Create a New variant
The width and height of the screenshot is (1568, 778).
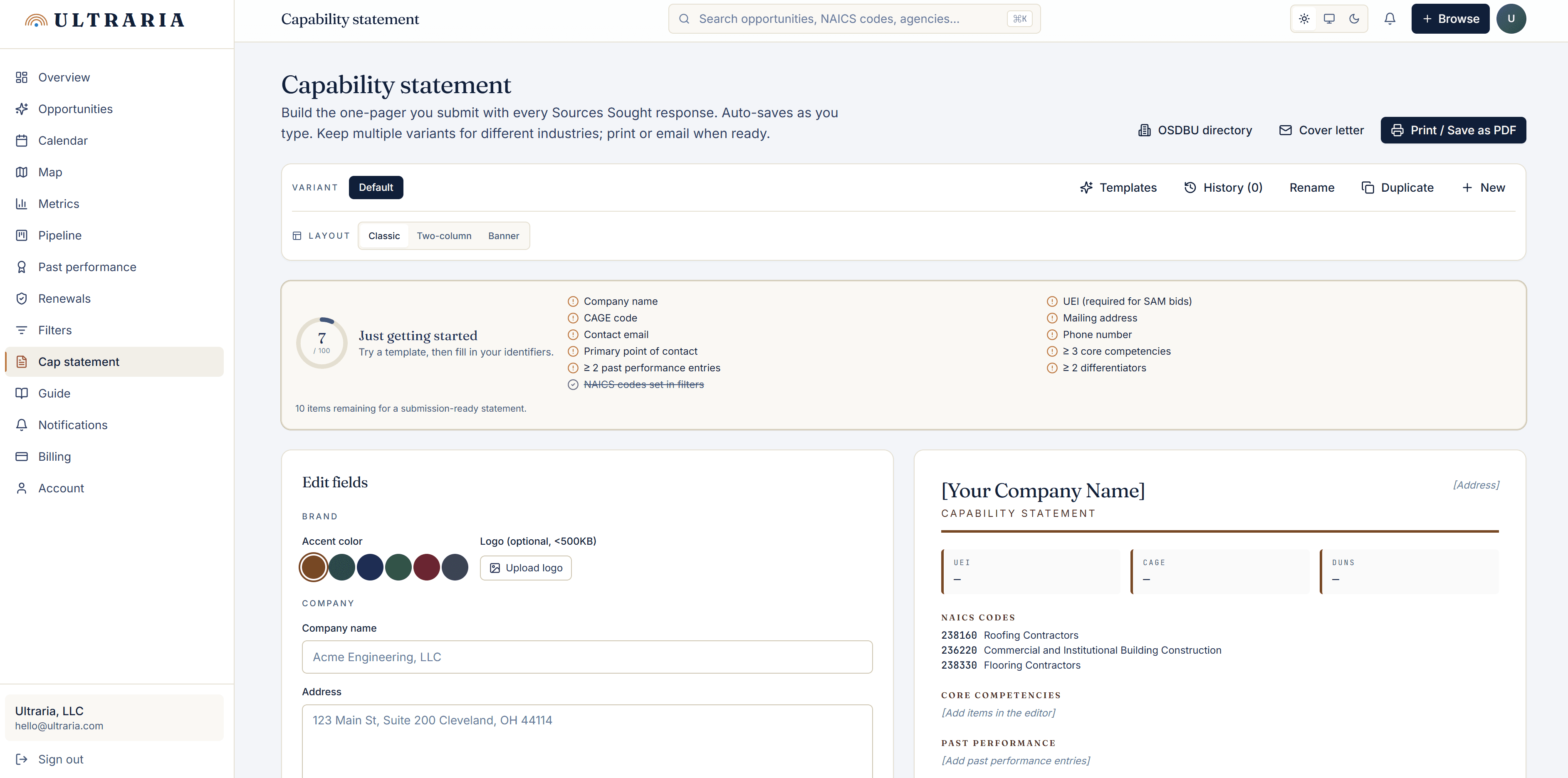pyautogui.click(x=1483, y=188)
